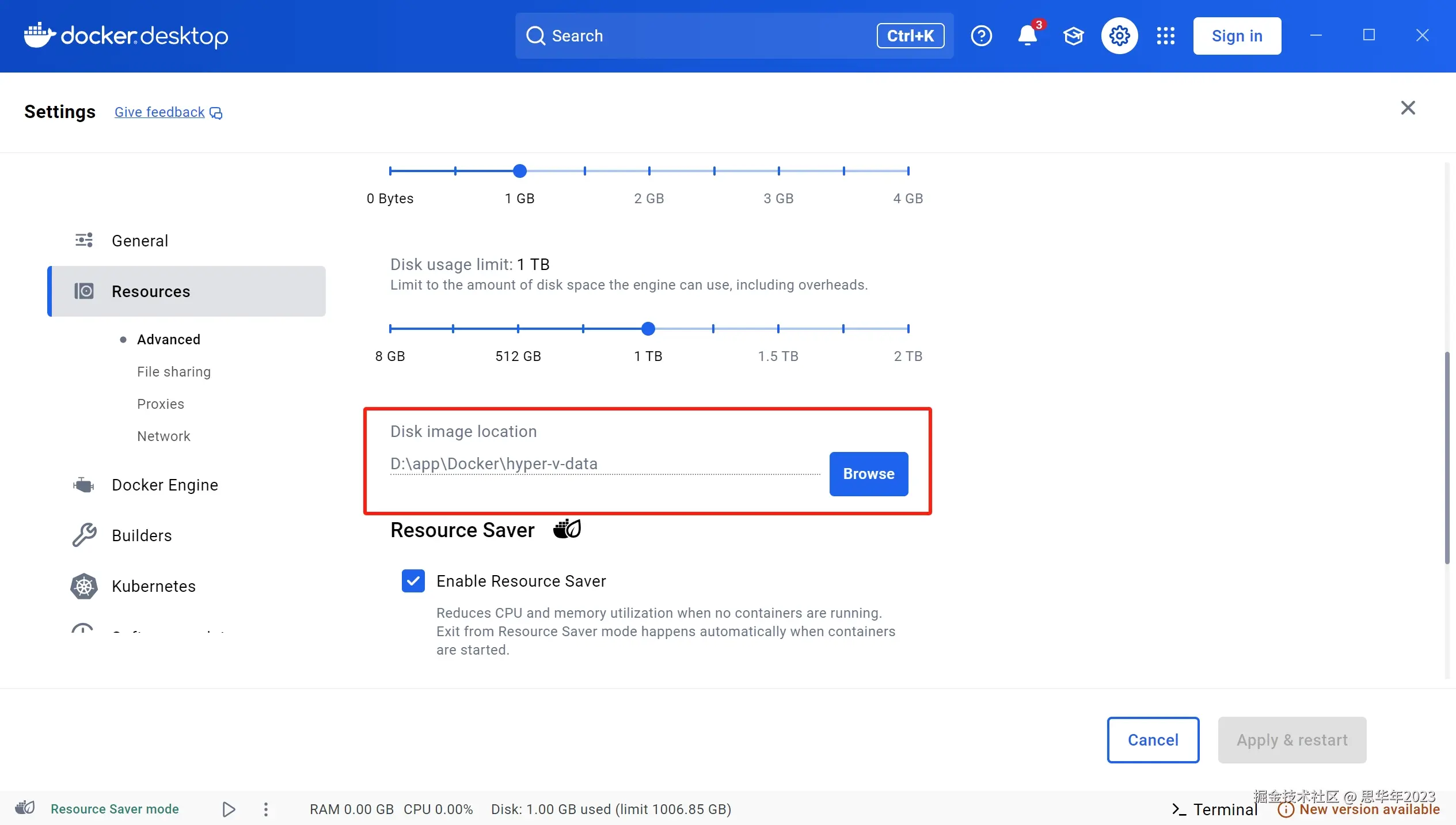Click the Cancel button

[1153, 740]
